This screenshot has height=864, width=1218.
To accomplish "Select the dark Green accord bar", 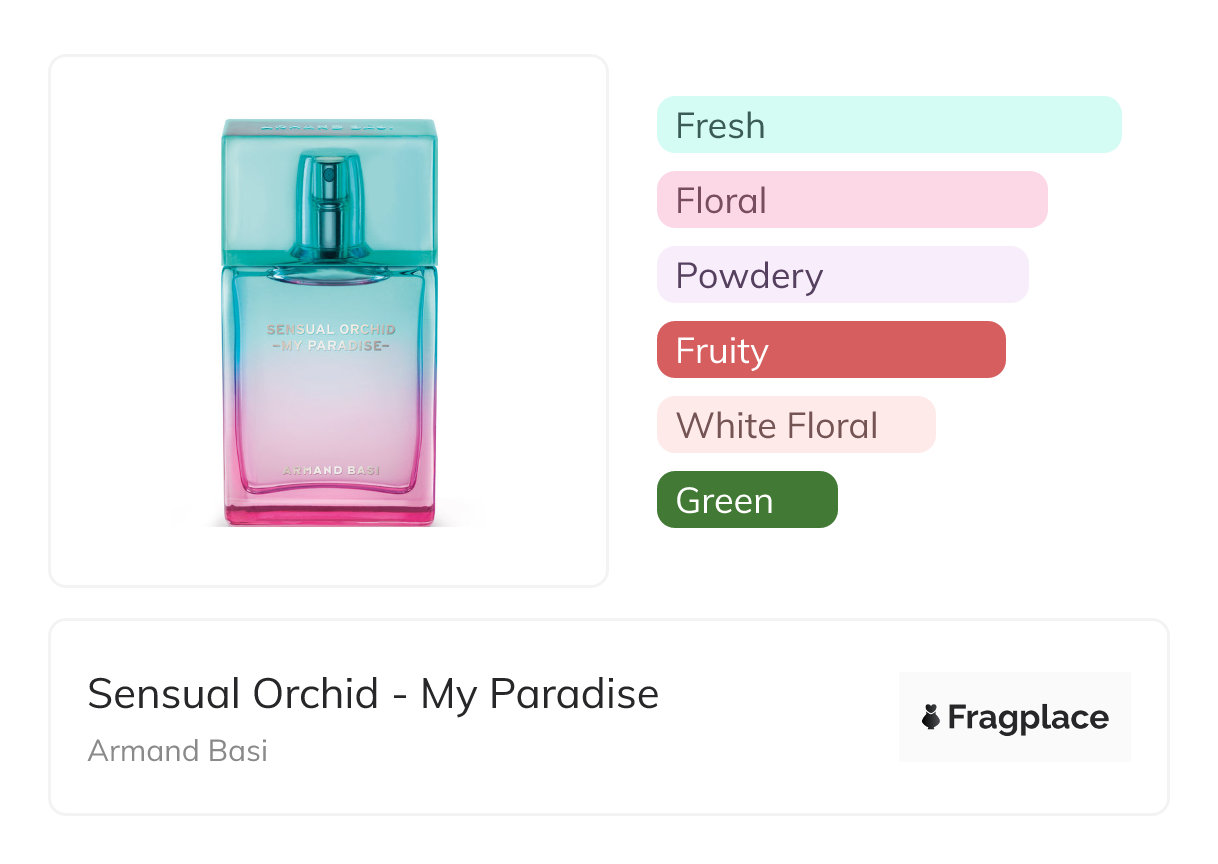I will tap(746, 500).
